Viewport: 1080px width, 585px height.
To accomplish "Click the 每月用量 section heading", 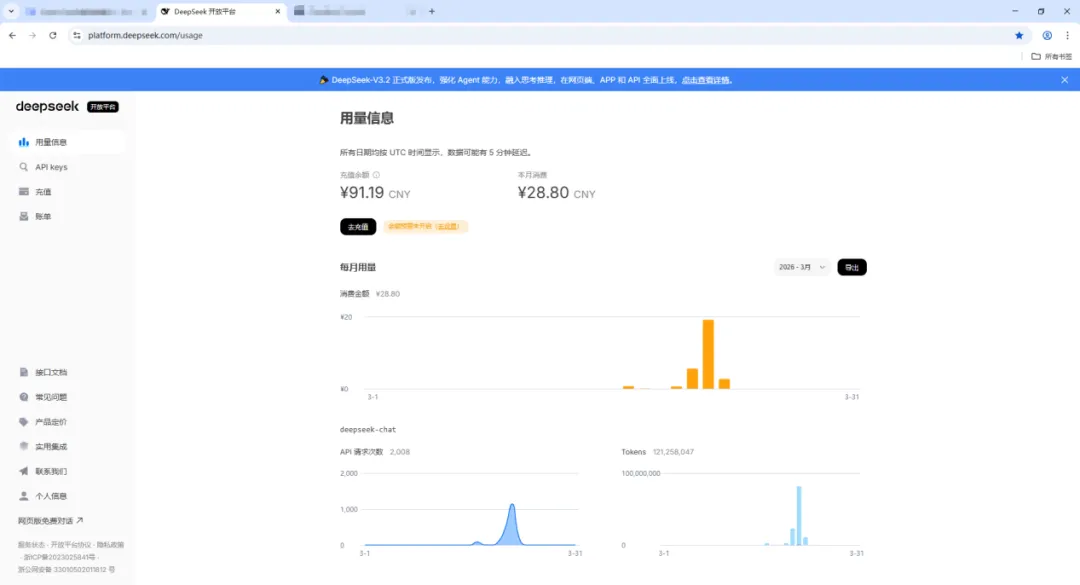I will pos(357,267).
